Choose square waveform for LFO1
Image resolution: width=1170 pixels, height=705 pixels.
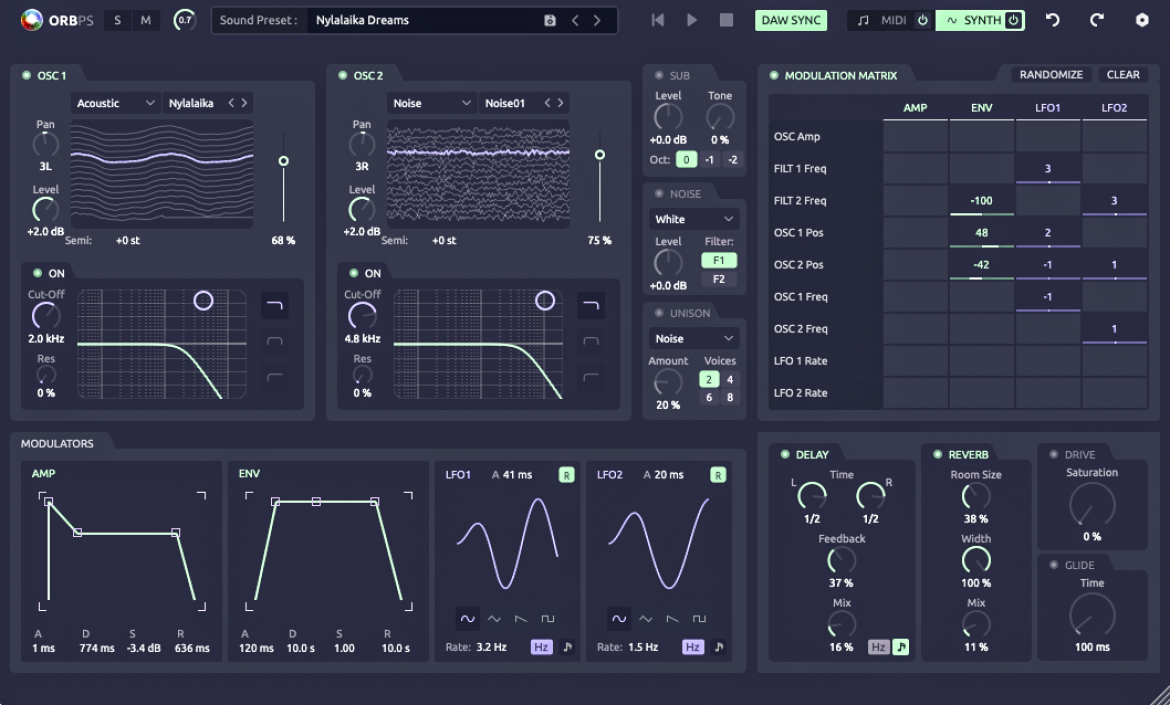tap(548, 618)
